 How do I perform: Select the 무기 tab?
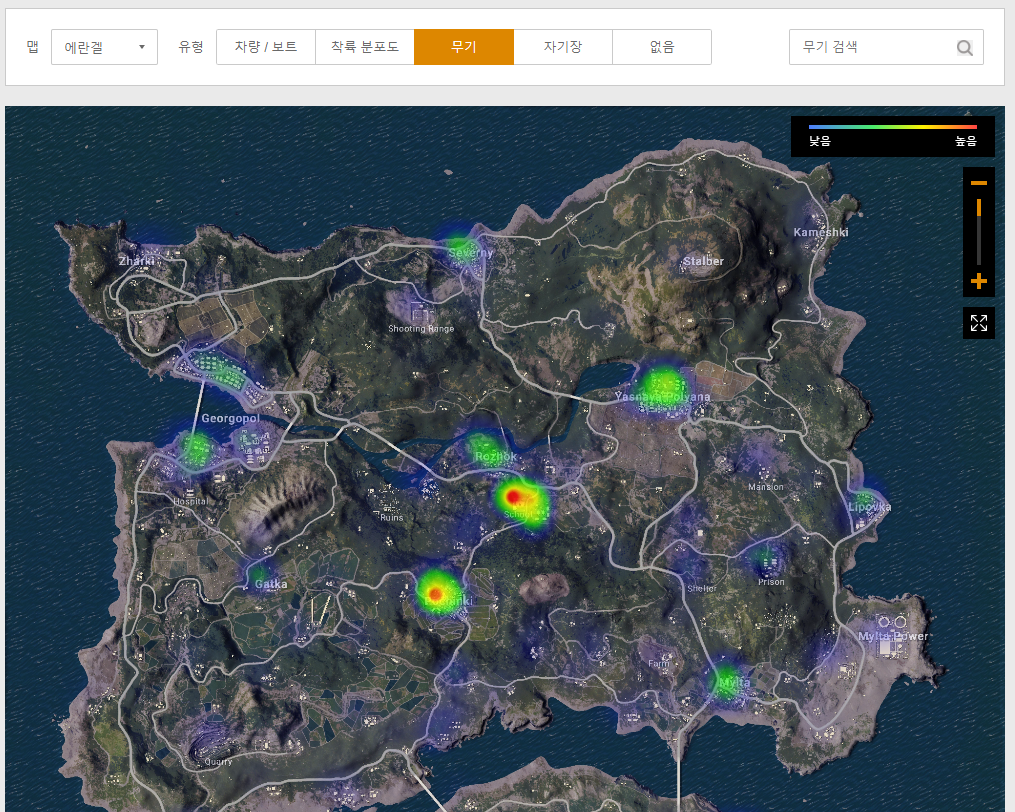coord(464,47)
